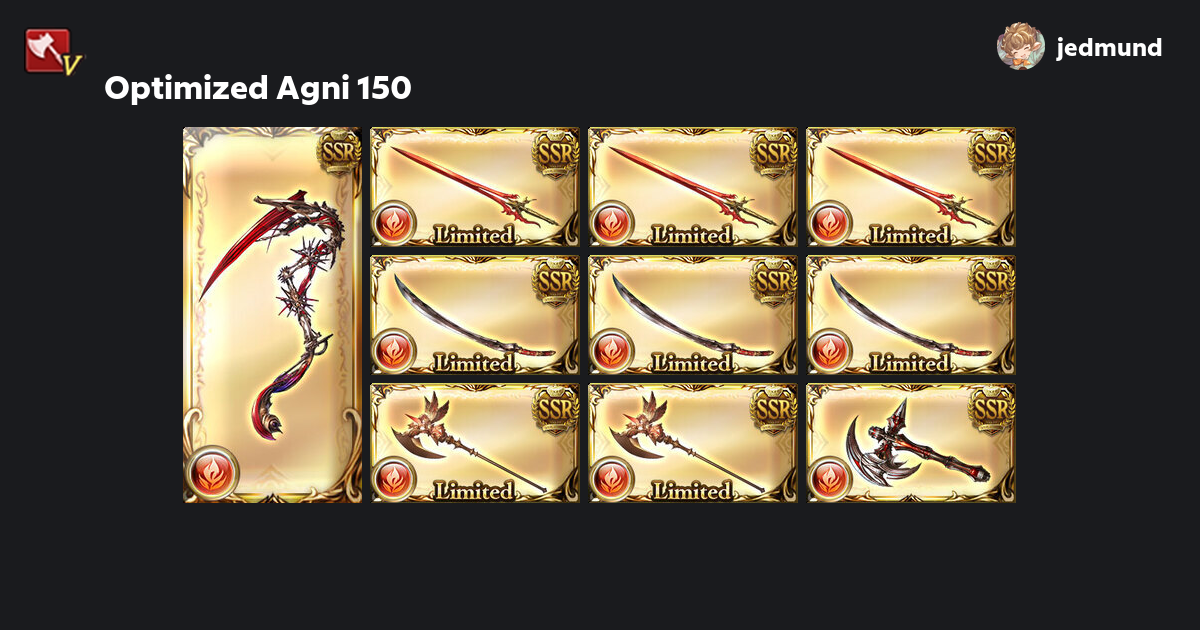Click the SSR badge on the crescent axe

point(993,407)
